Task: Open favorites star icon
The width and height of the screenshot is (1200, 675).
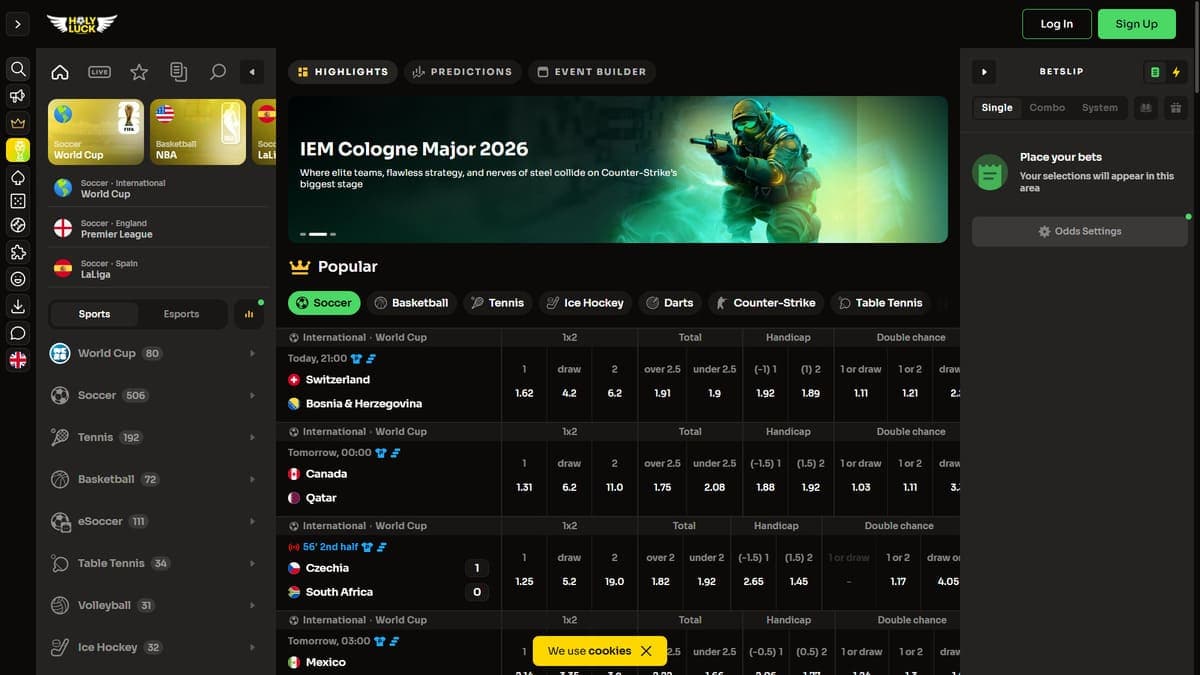Action: [139, 72]
